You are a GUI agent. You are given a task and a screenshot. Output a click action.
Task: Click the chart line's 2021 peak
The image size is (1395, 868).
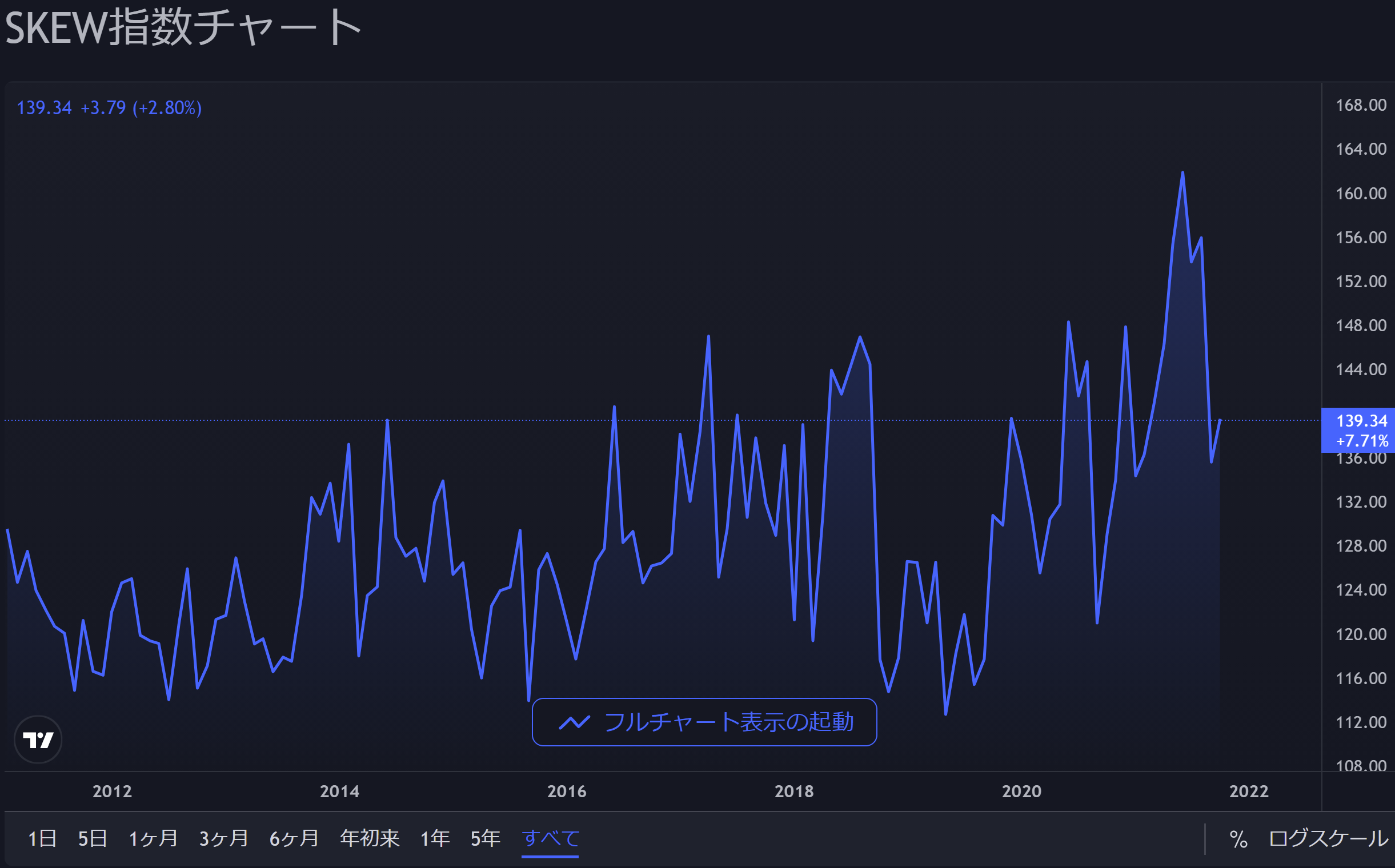pyautogui.click(x=1182, y=172)
